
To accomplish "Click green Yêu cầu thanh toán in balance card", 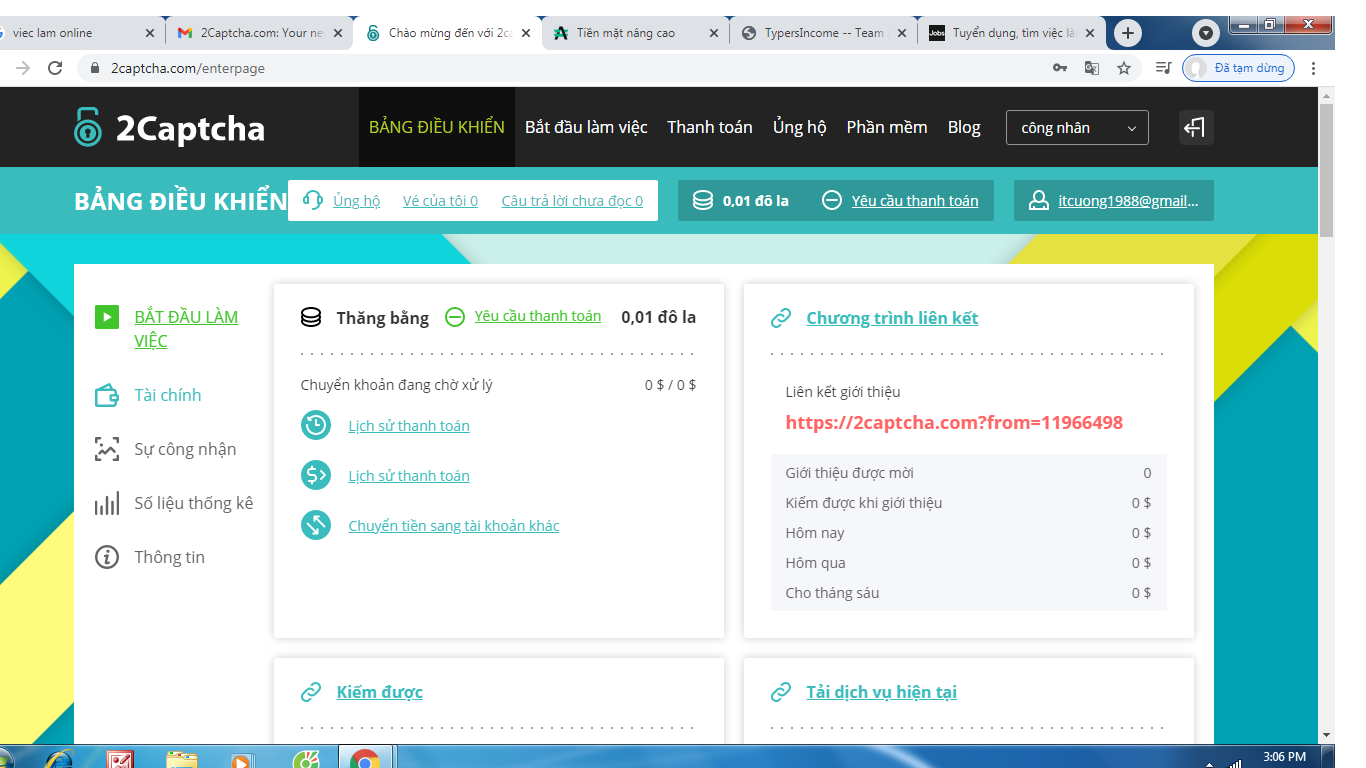I will pyautogui.click(x=538, y=316).
